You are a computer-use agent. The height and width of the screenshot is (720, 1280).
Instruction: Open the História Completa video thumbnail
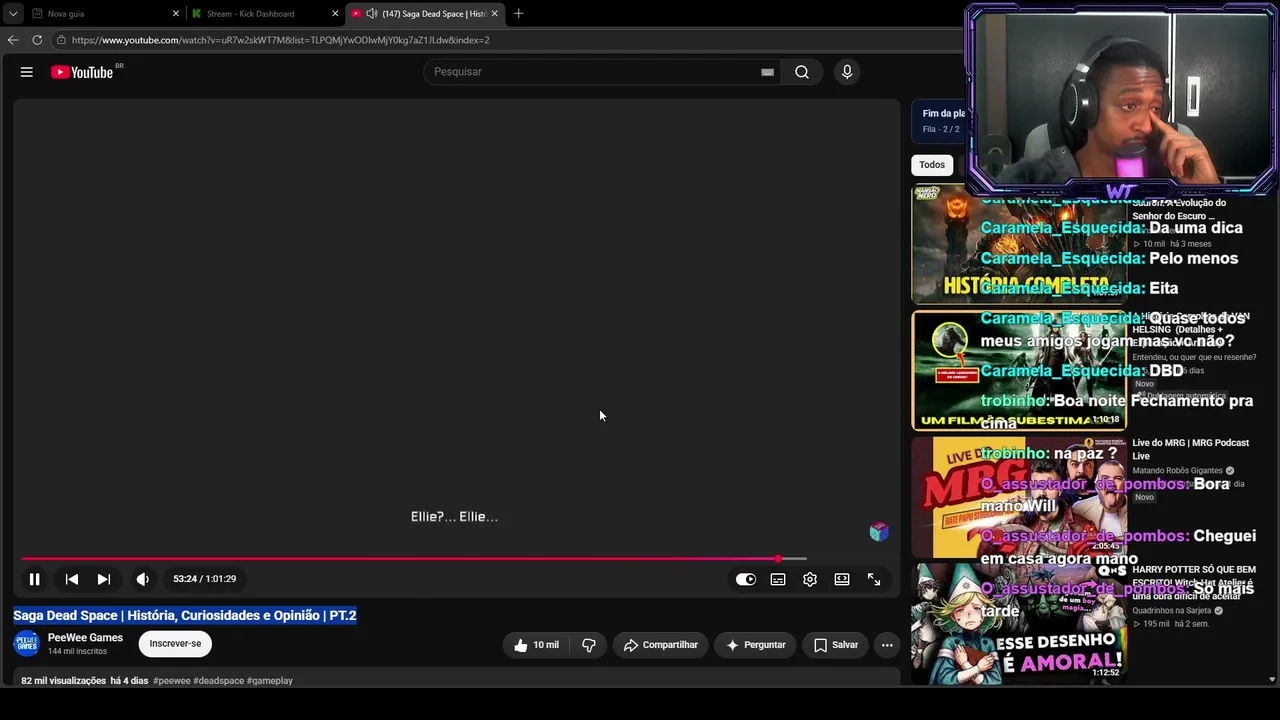pos(1019,245)
